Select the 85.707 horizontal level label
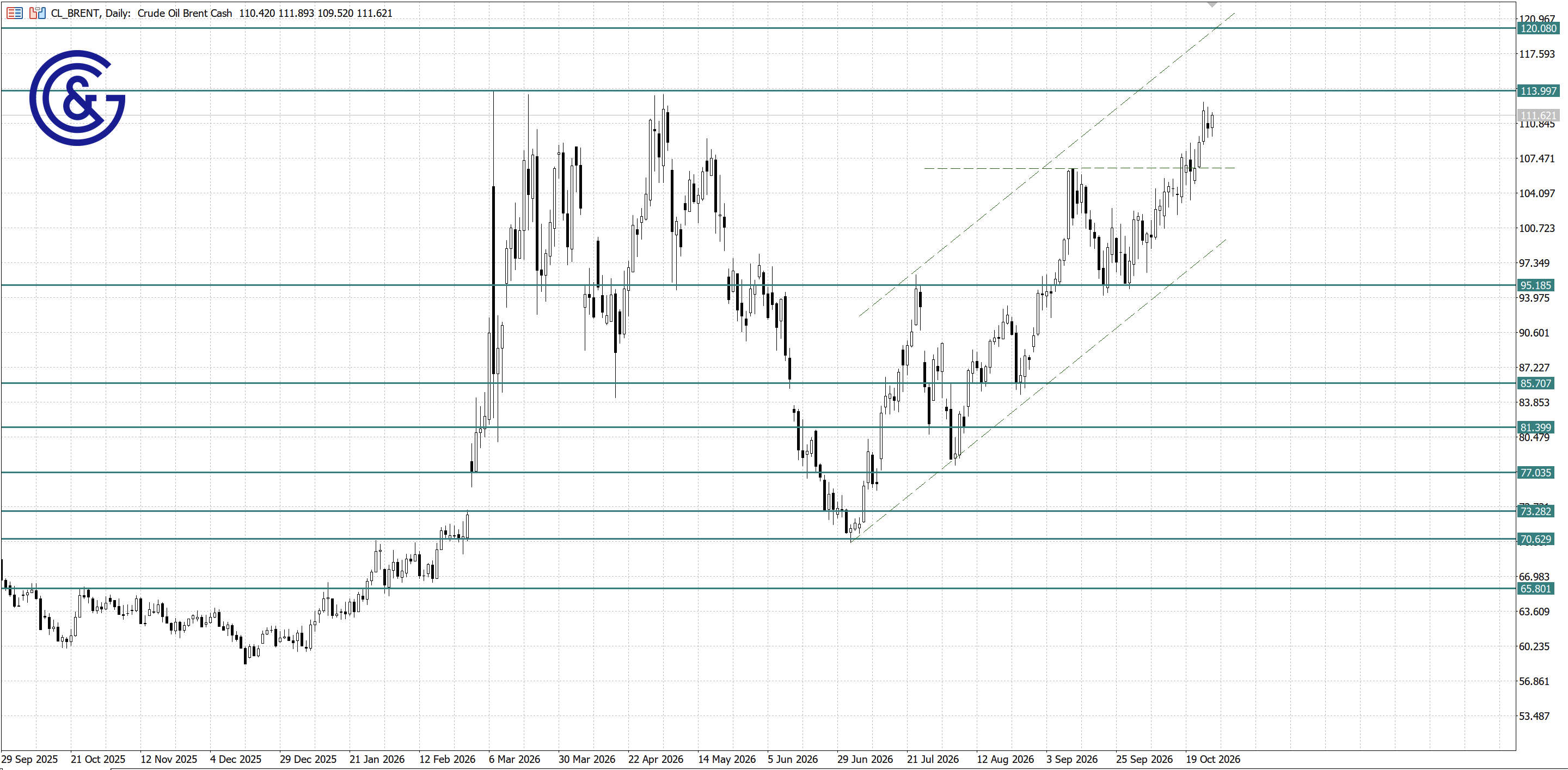Image resolution: width=1568 pixels, height=770 pixels. (x=1536, y=383)
